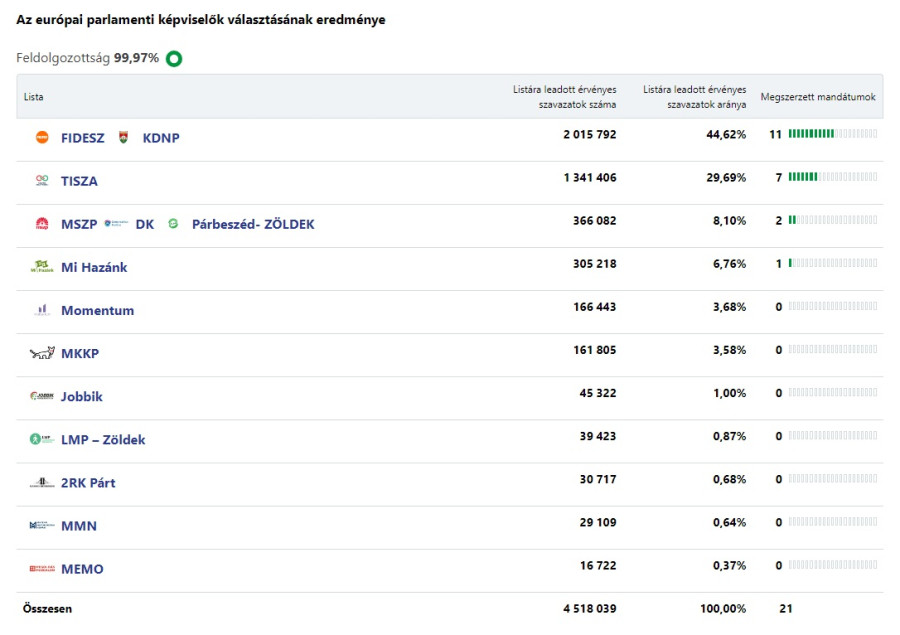Screen dimensions: 900x635
Task: Click the 'Feldolgozottság 99,97%' status text
Action: [x=87, y=58]
